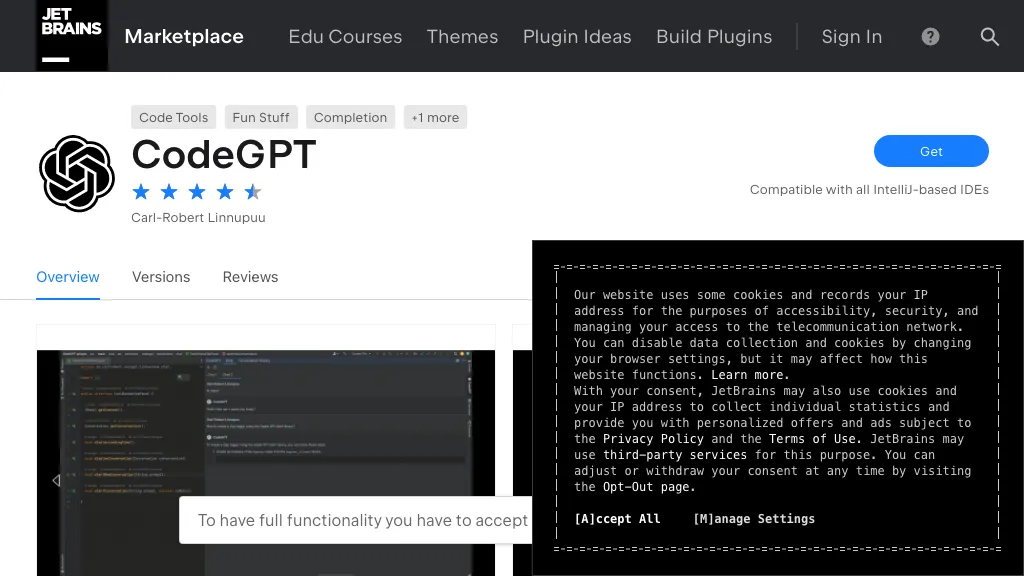Click the fifth rating star
This screenshot has width=1024, height=576.
(253, 191)
